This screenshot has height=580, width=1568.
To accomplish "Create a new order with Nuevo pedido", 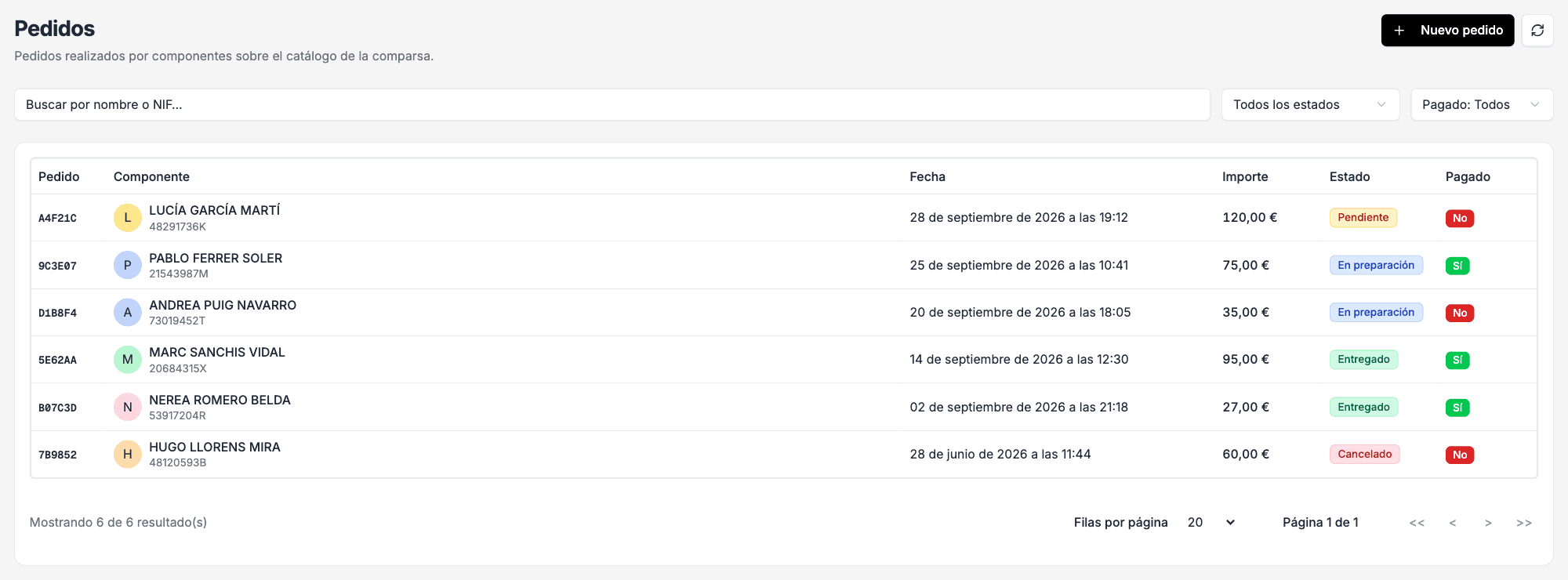I will [x=1447, y=31].
